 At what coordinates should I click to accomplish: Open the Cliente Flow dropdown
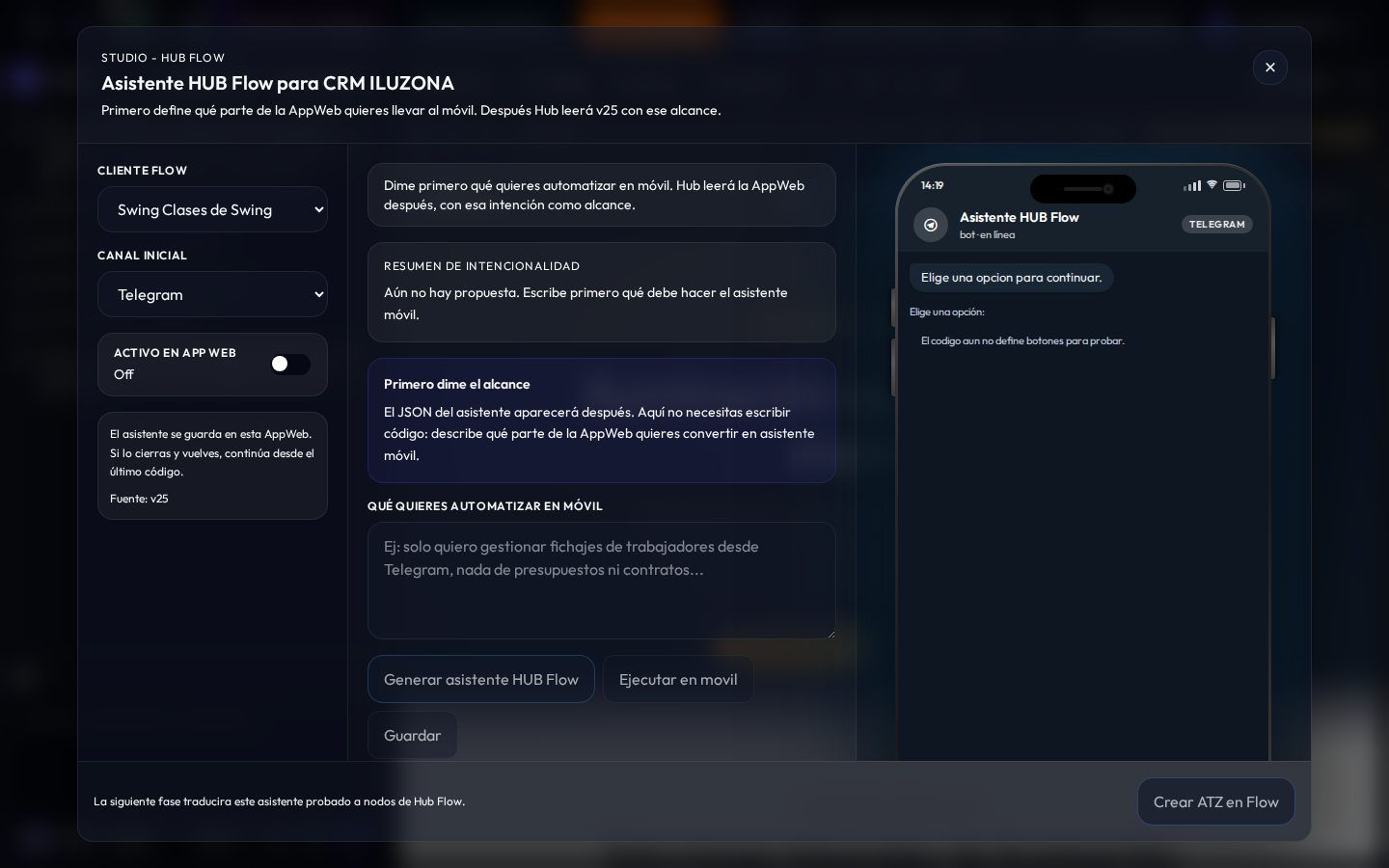tap(212, 209)
